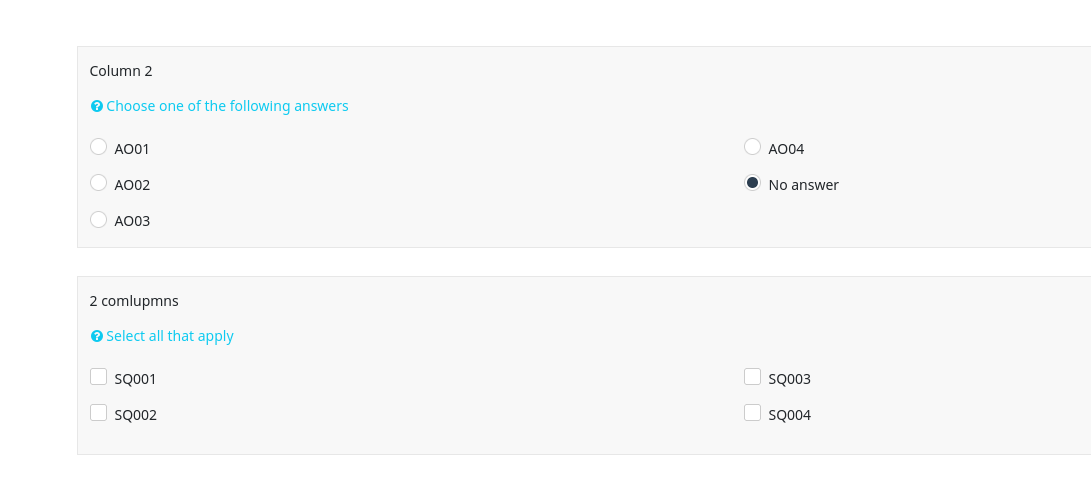Viewport: 1091px width, 503px height.
Task: Select the AO01 radio button
Action: pyautogui.click(x=98, y=147)
